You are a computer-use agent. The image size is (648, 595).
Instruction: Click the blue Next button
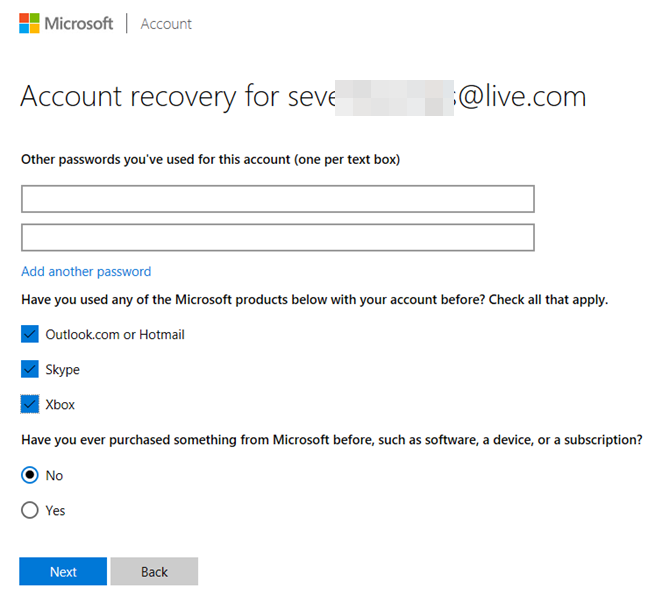pyautogui.click(x=63, y=571)
